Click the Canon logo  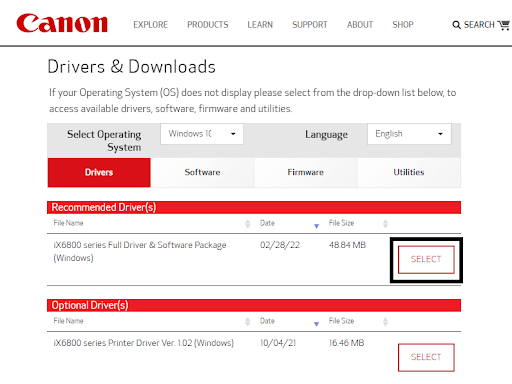click(x=62, y=23)
